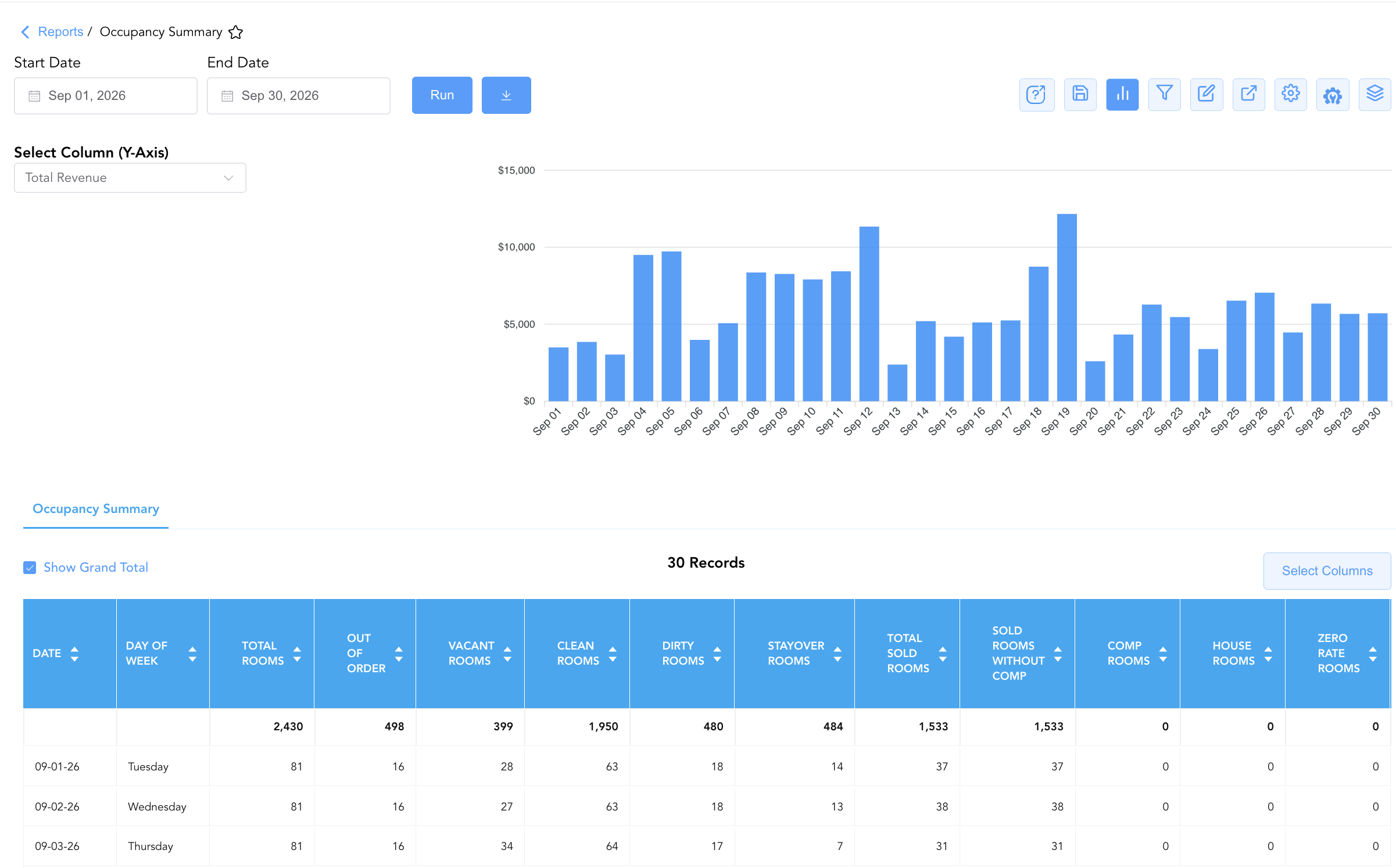
Task: Select the Occupancy Summary tab
Action: [96, 509]
